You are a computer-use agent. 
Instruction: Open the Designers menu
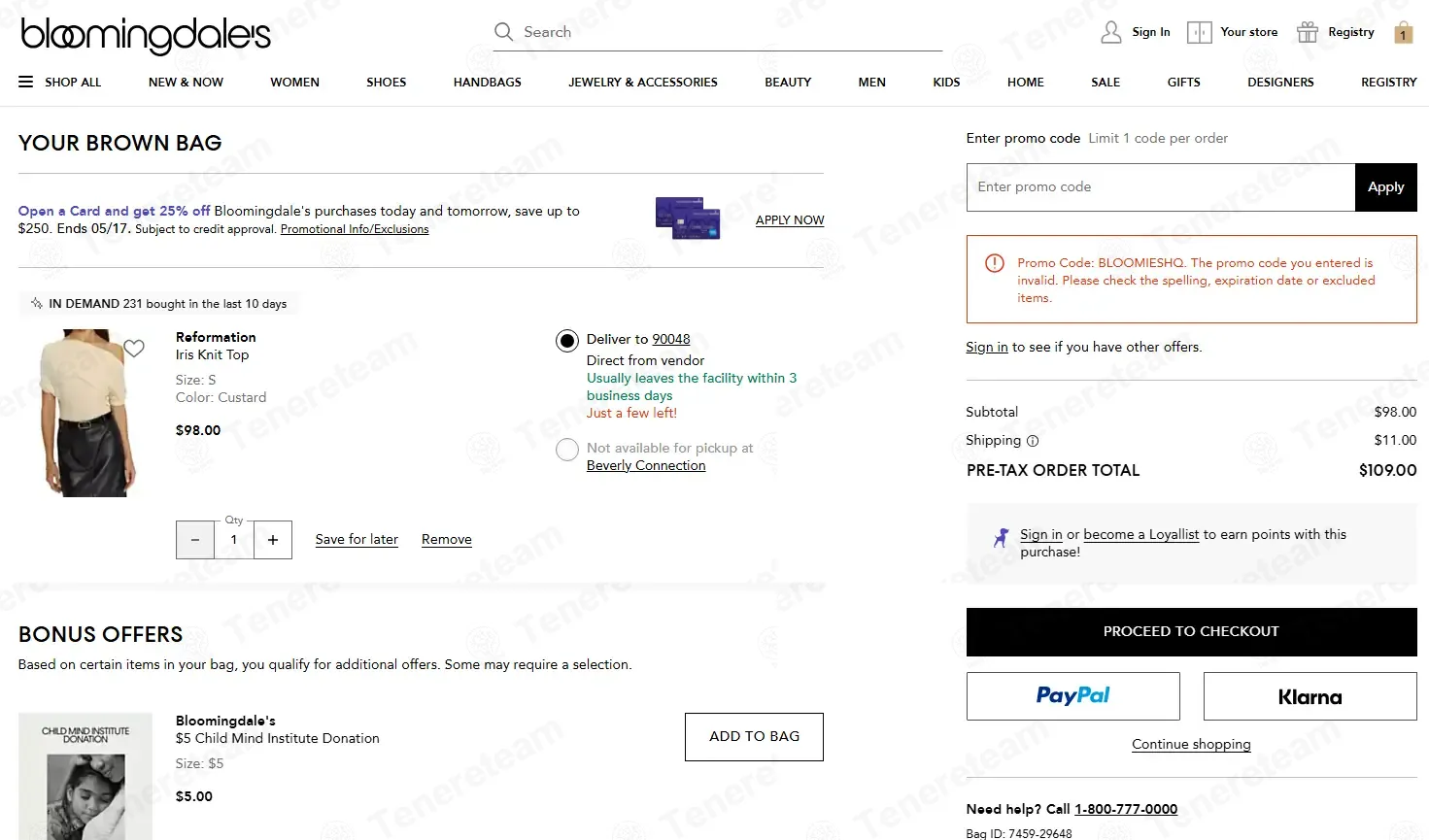tap(1280, 83)
